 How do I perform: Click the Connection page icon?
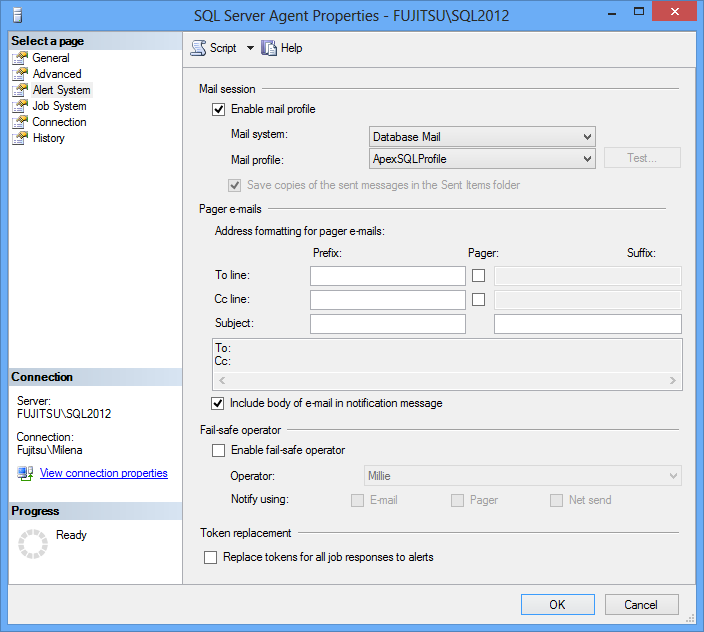[x=20, y=122]
